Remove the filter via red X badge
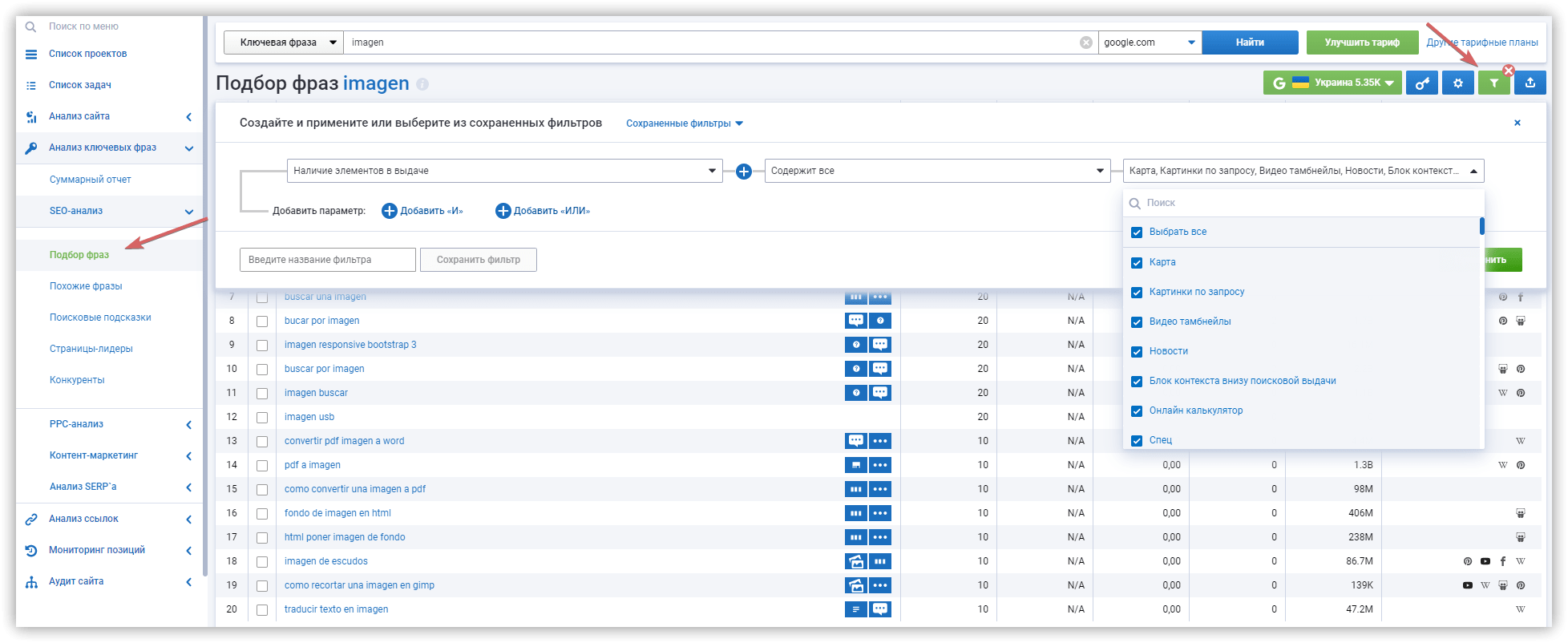Image resolution: width=1568 pixels, height=643 pixels. (1508, 71)
